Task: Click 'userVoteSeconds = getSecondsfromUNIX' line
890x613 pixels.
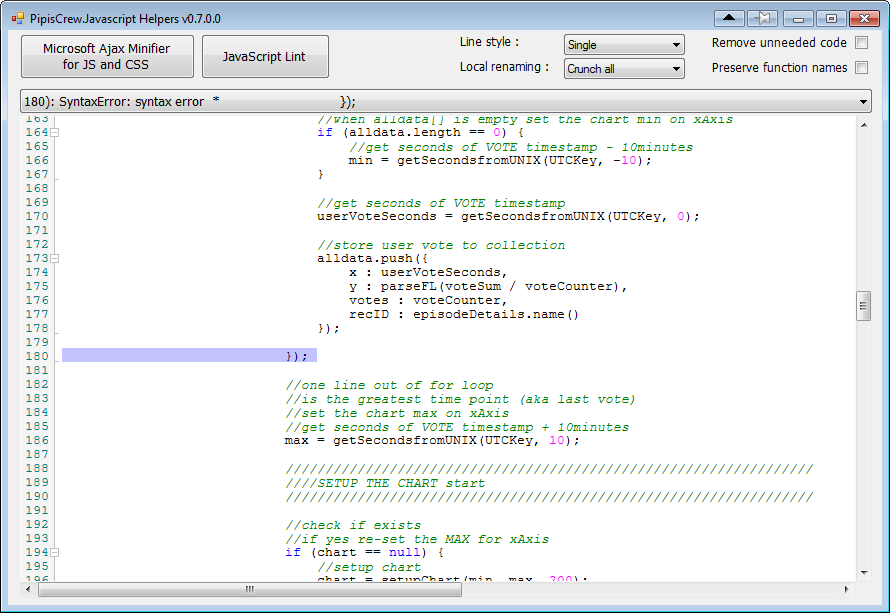Action: [x=508, y=216]
